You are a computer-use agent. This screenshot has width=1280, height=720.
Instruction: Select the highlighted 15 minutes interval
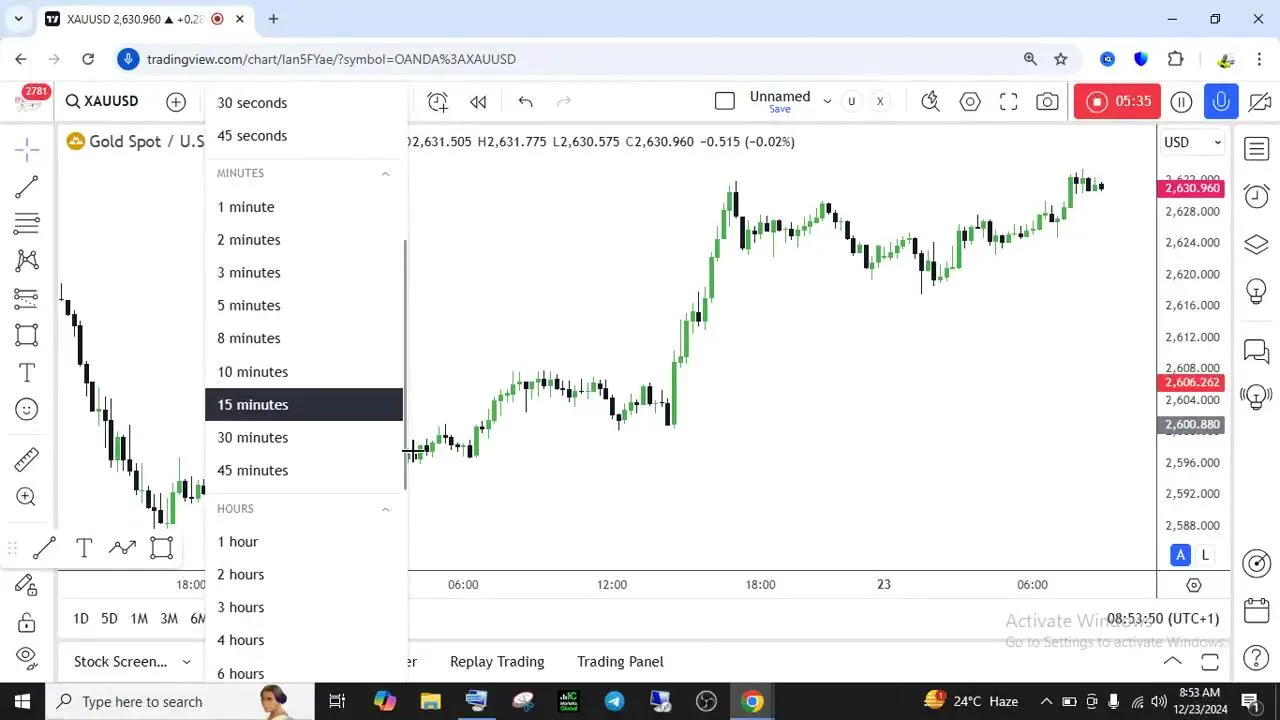(x=304, y=405)
